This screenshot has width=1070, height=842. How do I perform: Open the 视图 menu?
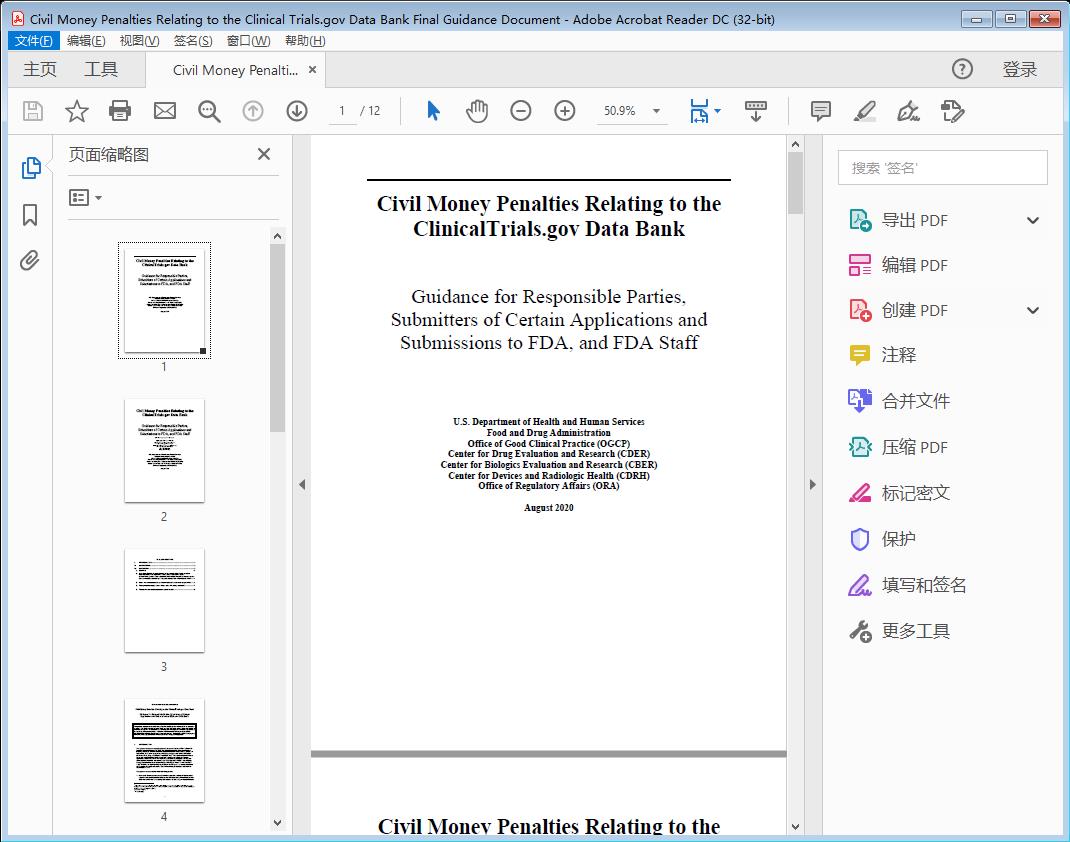tap(138, 40)
